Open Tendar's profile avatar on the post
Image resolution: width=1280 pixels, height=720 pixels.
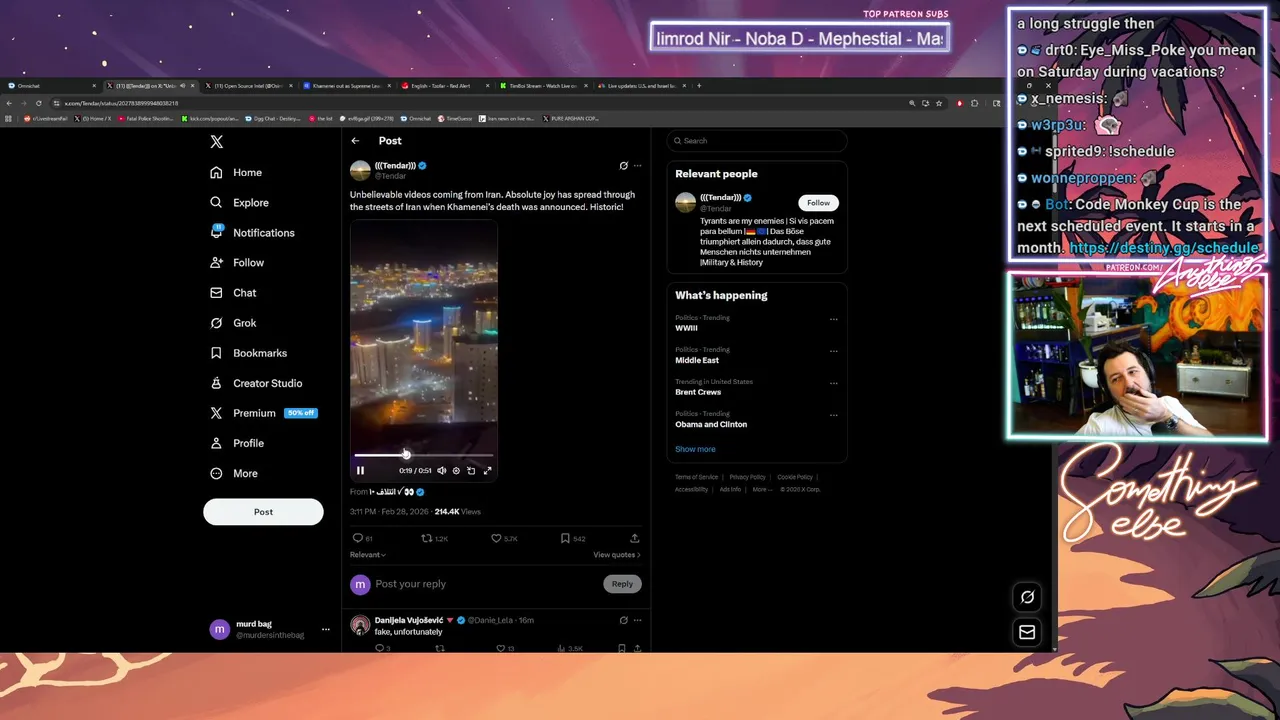click(x=360, y=170)
